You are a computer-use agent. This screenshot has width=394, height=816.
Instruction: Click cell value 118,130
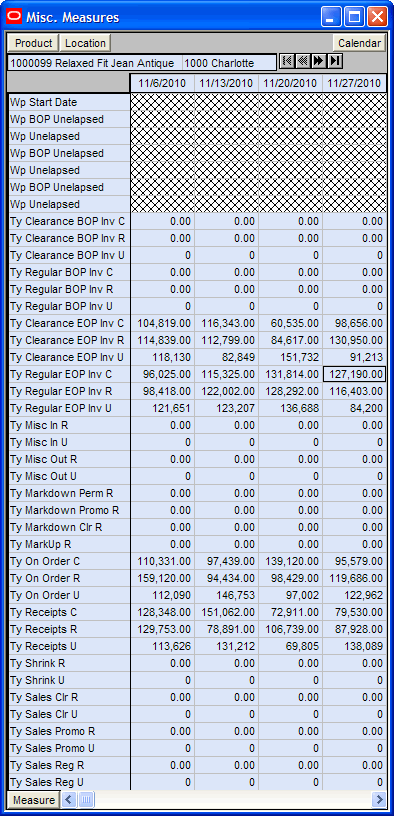coord(162,358)
